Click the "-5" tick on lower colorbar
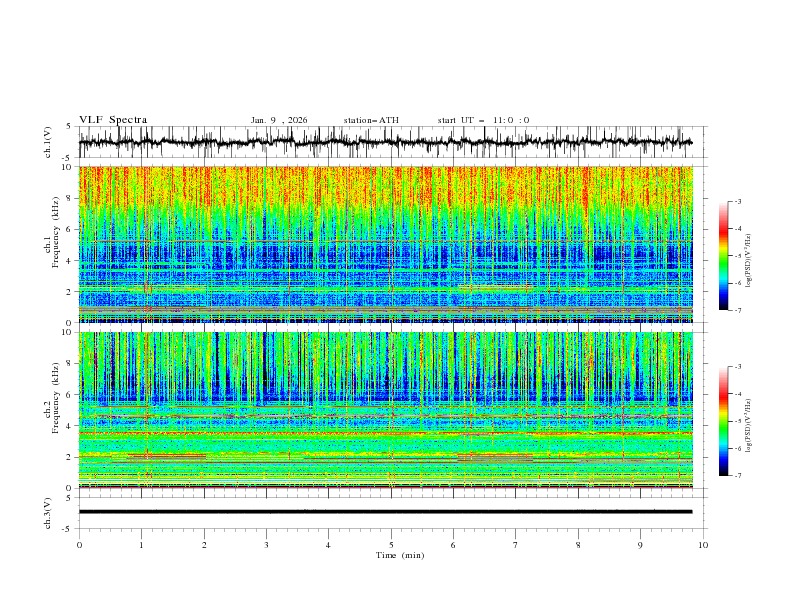The height and width of the screenshot is (612, 792). click(737, 421)
